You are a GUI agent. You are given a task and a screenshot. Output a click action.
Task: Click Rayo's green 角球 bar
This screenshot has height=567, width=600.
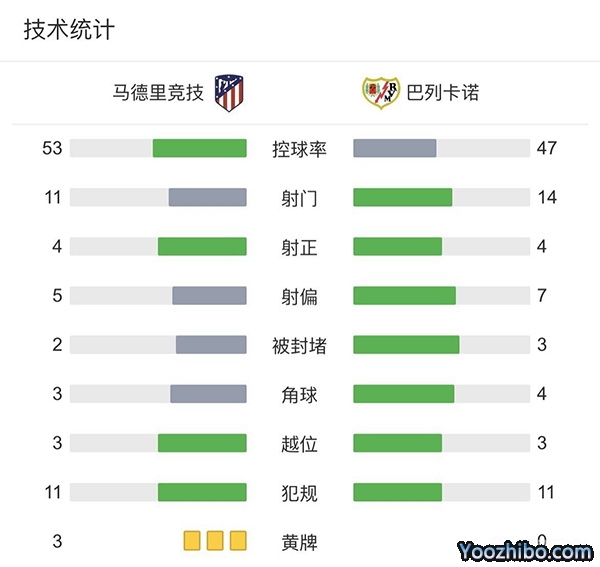(404, 394)
